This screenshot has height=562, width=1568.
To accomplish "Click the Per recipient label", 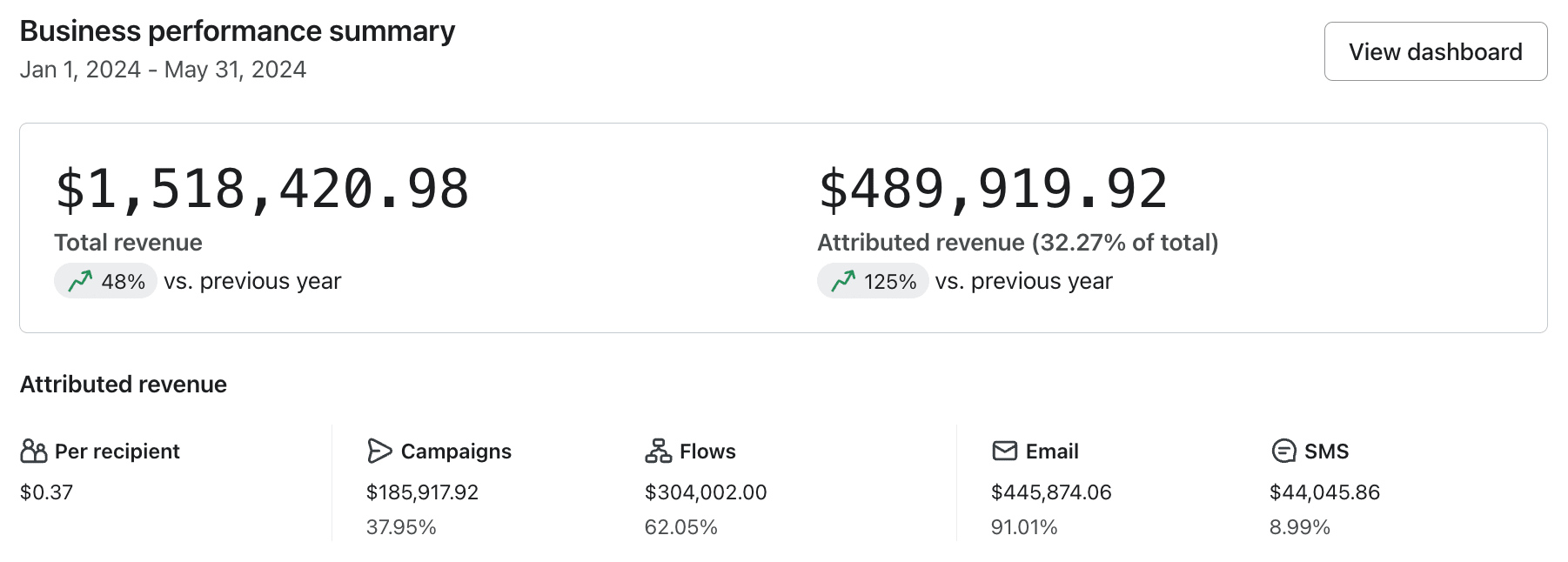I will pyautogui.click(x=117, y=452).
